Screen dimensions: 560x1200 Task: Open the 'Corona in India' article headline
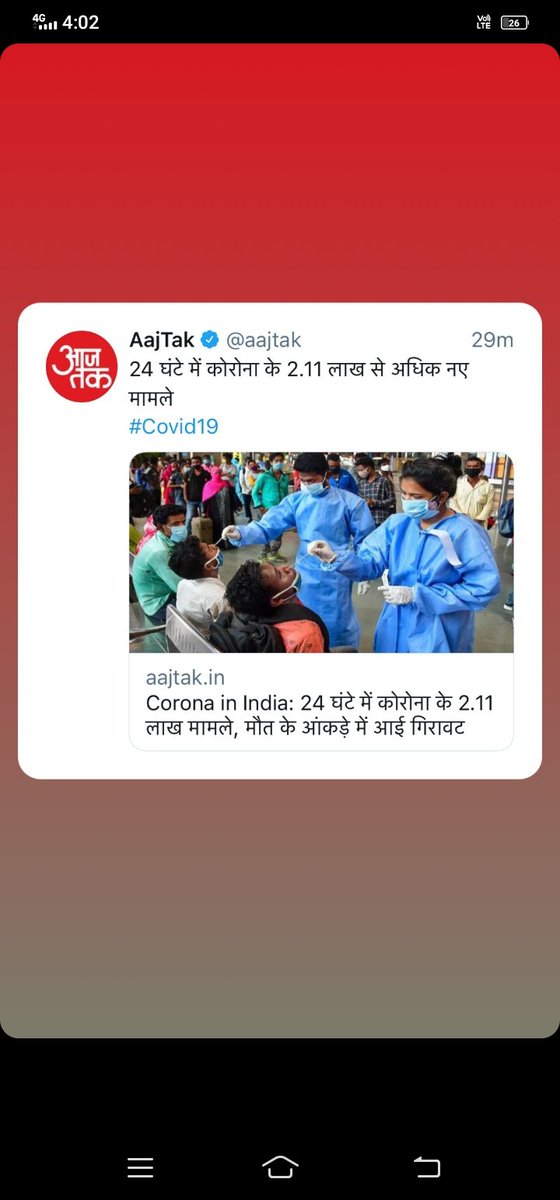click(320, 716)
